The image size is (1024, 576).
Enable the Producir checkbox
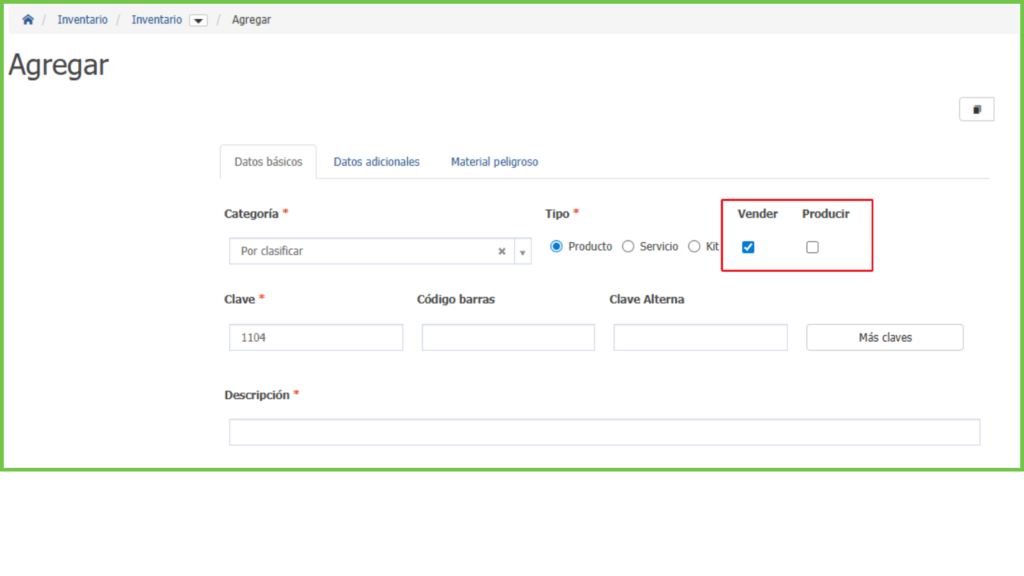(x=812, y=247)
